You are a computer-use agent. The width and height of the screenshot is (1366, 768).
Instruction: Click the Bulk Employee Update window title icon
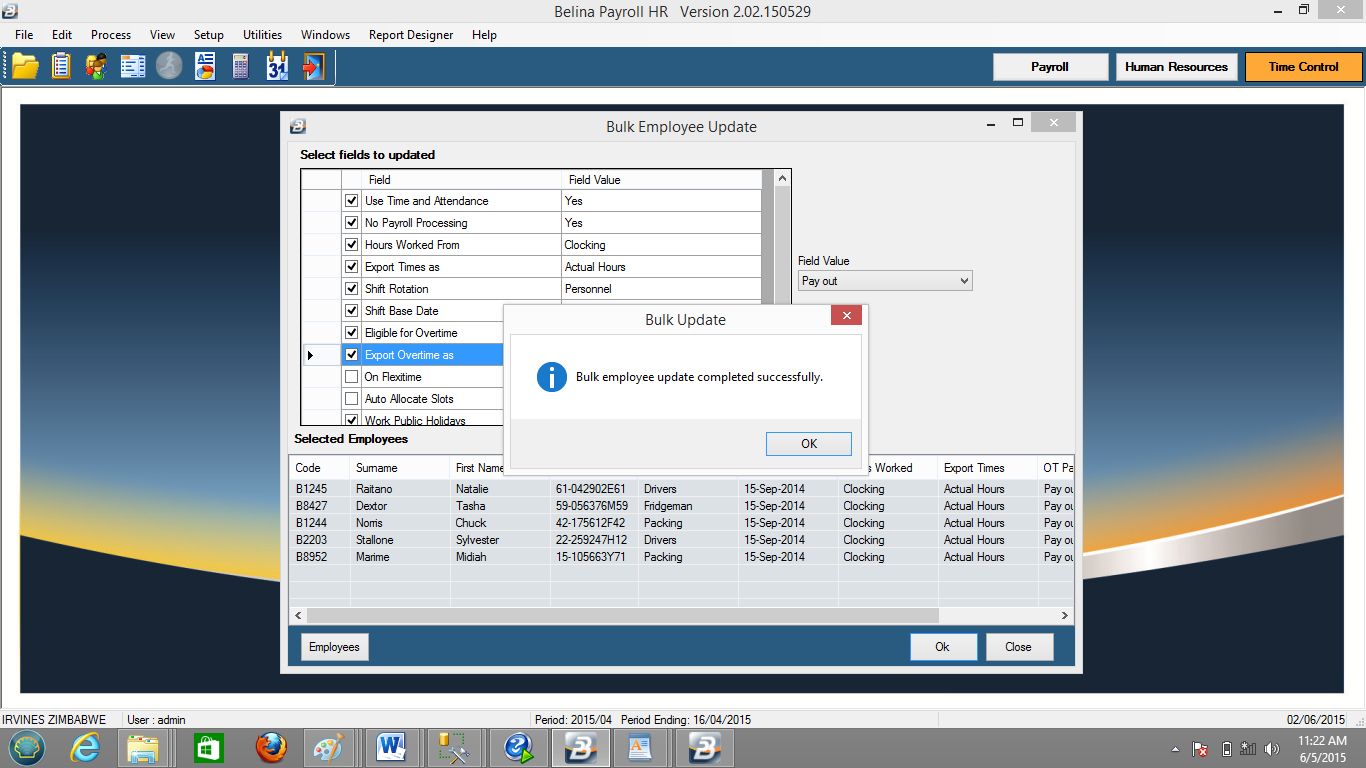click(x=297, y=126)
